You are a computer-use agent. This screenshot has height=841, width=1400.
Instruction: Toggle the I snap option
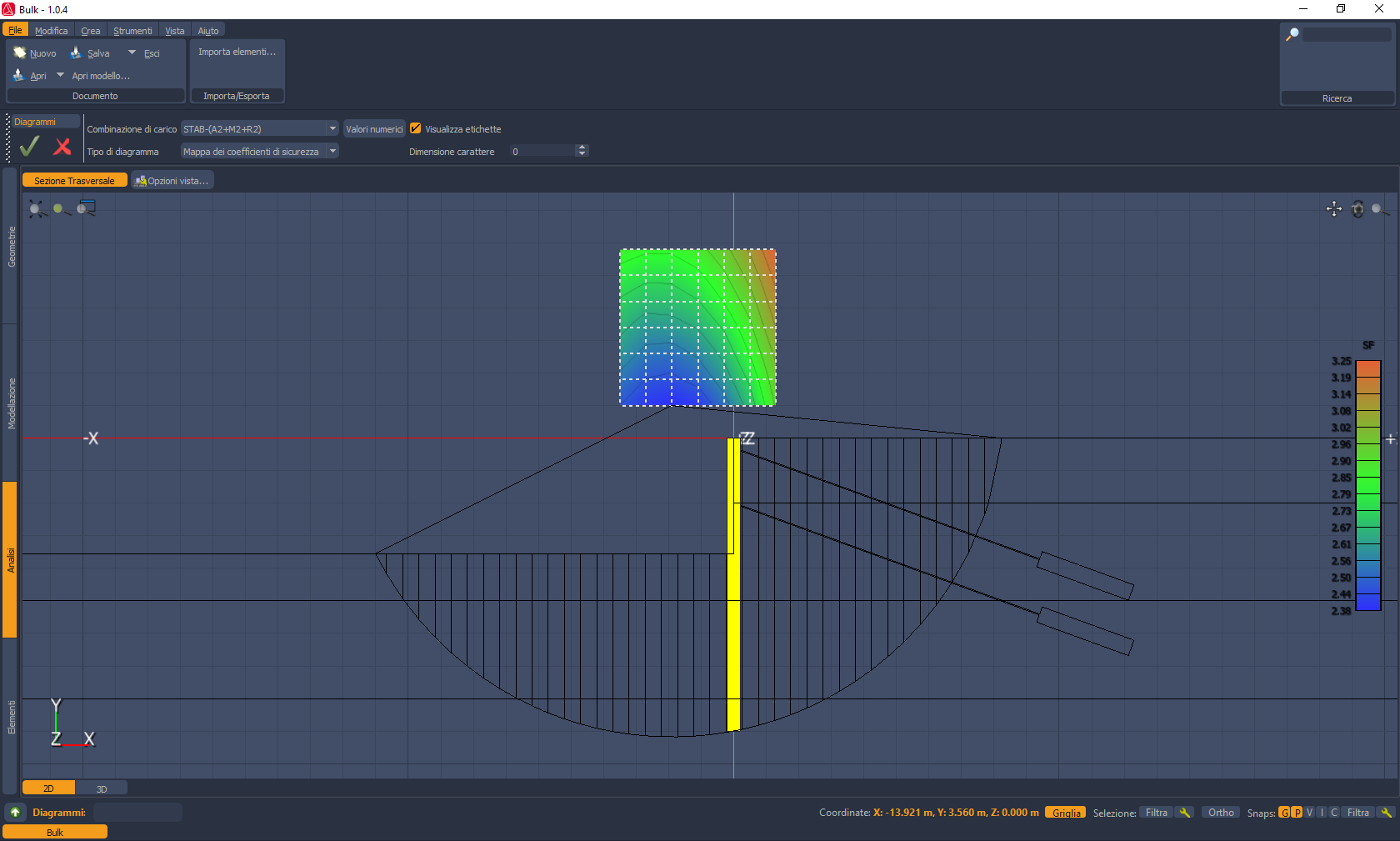point(1322,813)
